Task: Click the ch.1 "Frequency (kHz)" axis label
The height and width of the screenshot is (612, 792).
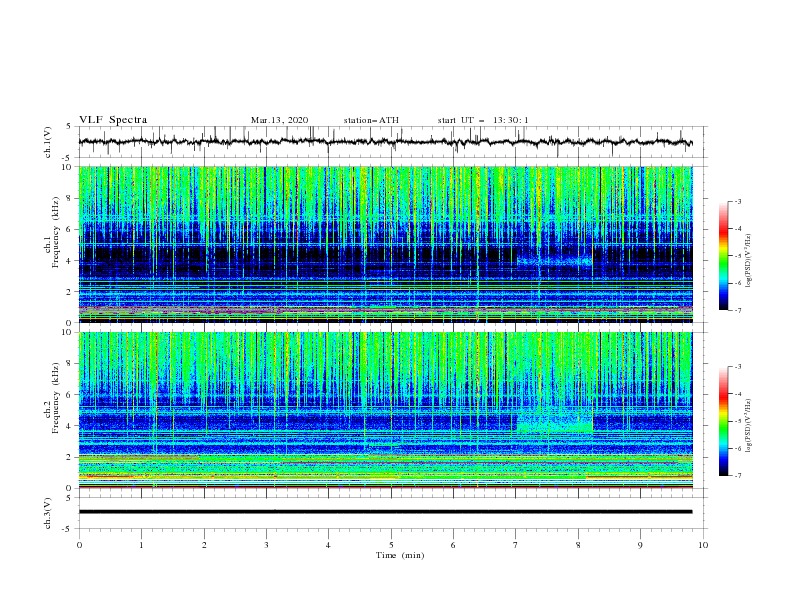Action: 55,233
